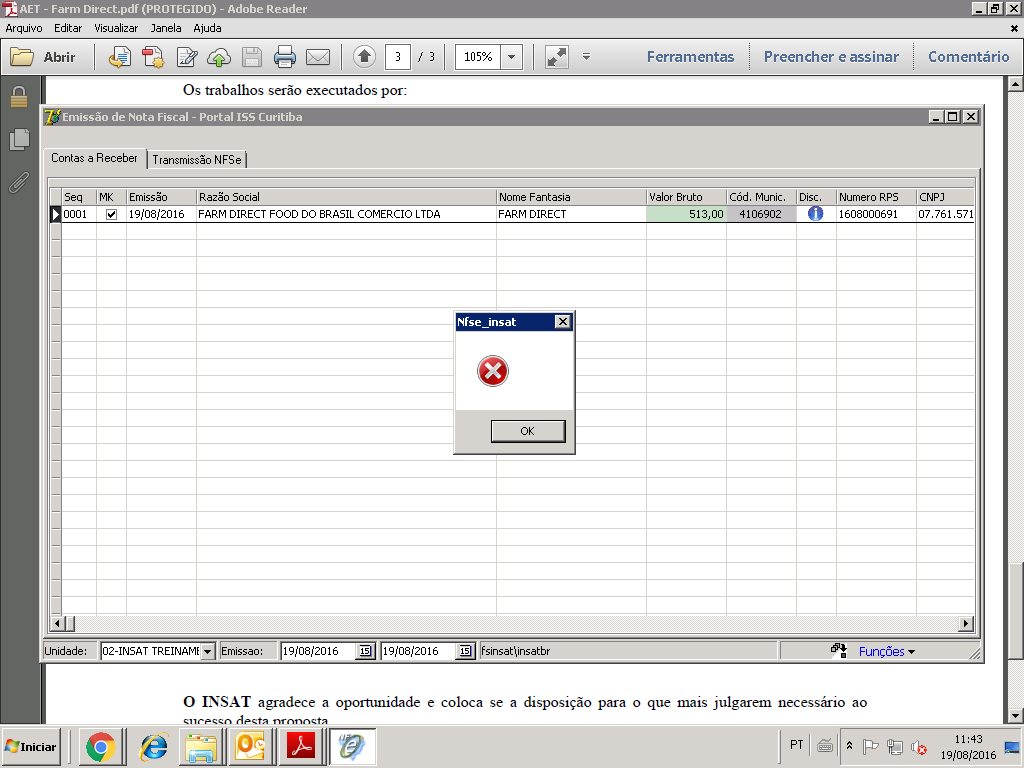
Task: Select the FARM DIRECT FOOD DO BRASIL cell
Action: tap(346, 214)
